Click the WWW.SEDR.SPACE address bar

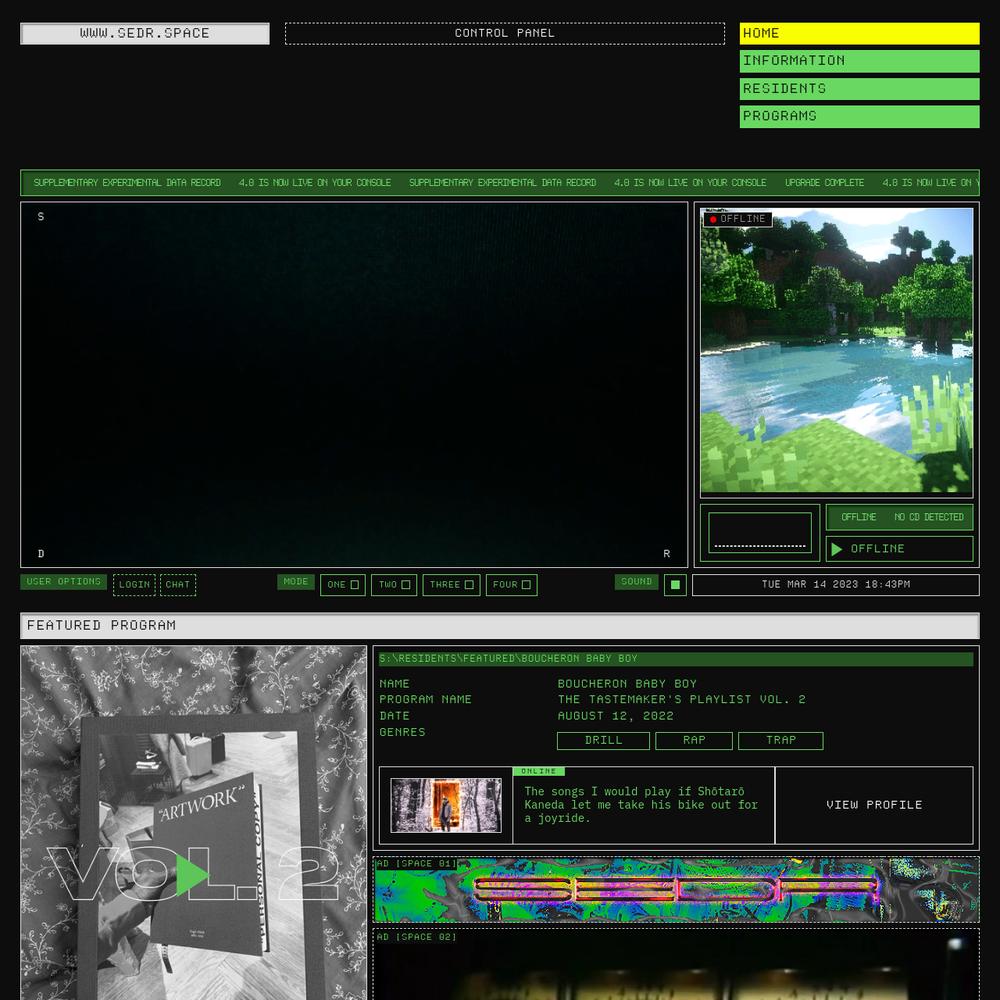point(145,33)
